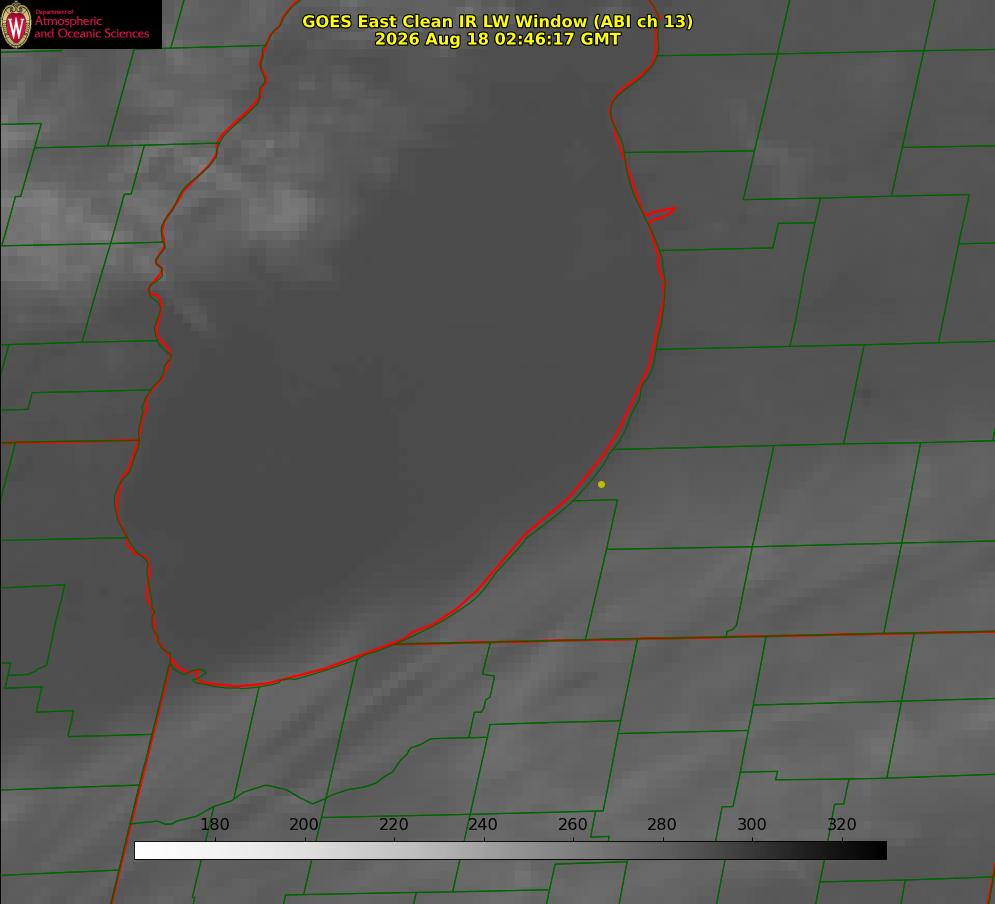
Task: Click the yellow dot location marker
Action: point(601,484)
